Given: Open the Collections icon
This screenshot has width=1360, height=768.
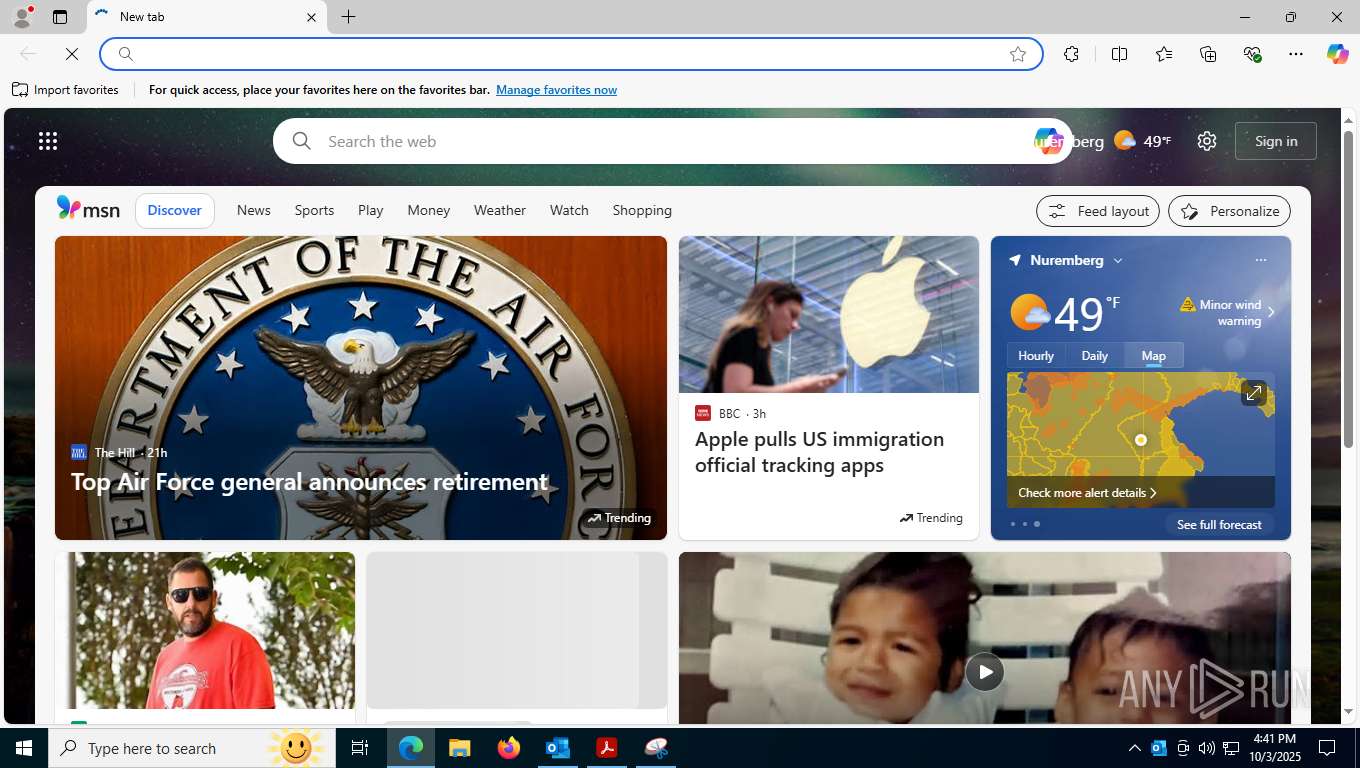Looking at the screenshot, I should point(1208,54).
